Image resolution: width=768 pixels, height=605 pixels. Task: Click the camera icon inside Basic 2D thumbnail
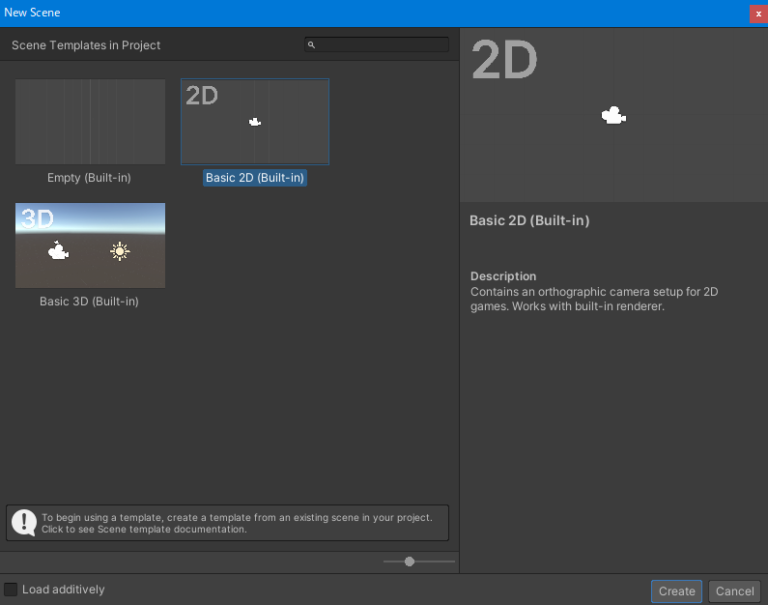pos(255,122)
